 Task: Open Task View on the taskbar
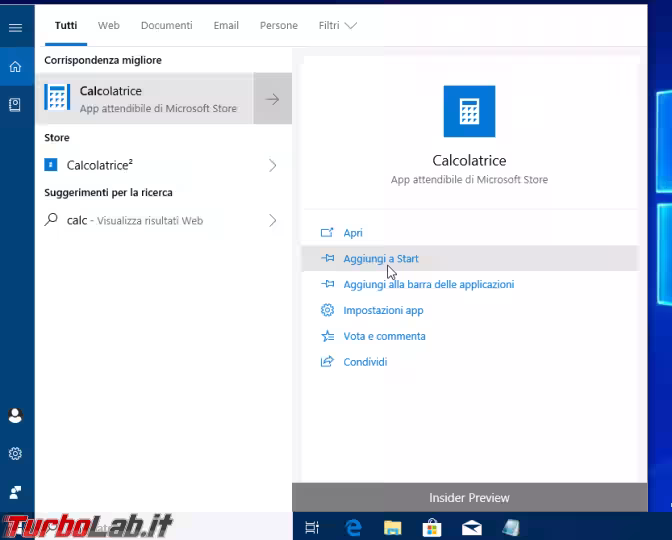pyautogui.click(x=312, y=528)
